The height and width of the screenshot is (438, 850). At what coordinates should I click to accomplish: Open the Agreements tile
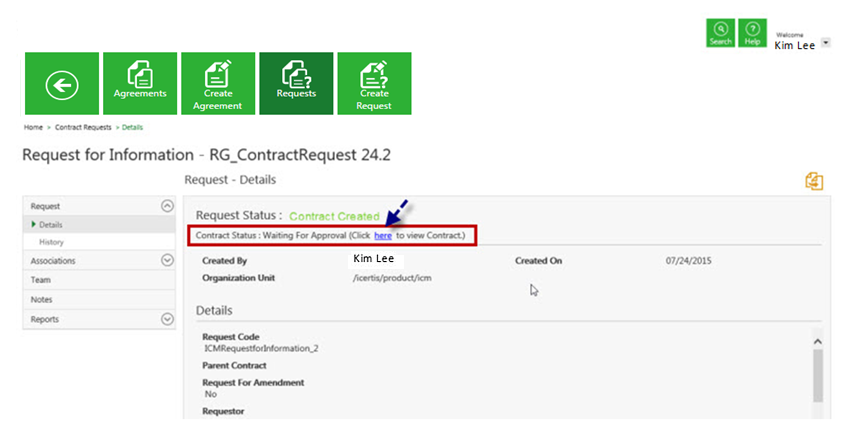(140, 83)
